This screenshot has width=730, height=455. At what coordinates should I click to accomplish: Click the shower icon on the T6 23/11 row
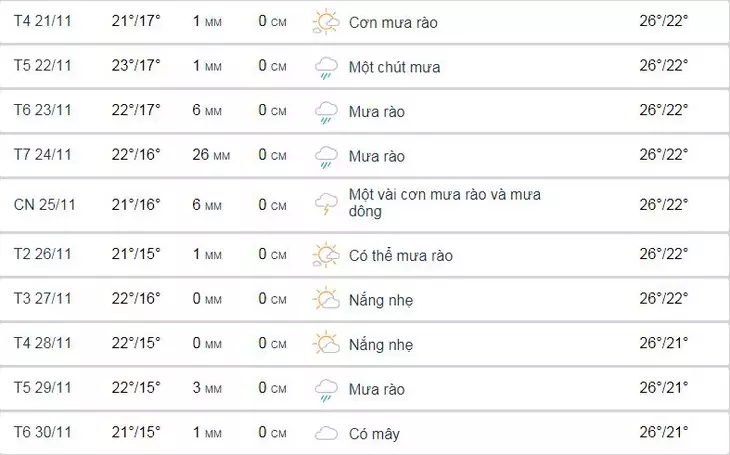(326, 112)
